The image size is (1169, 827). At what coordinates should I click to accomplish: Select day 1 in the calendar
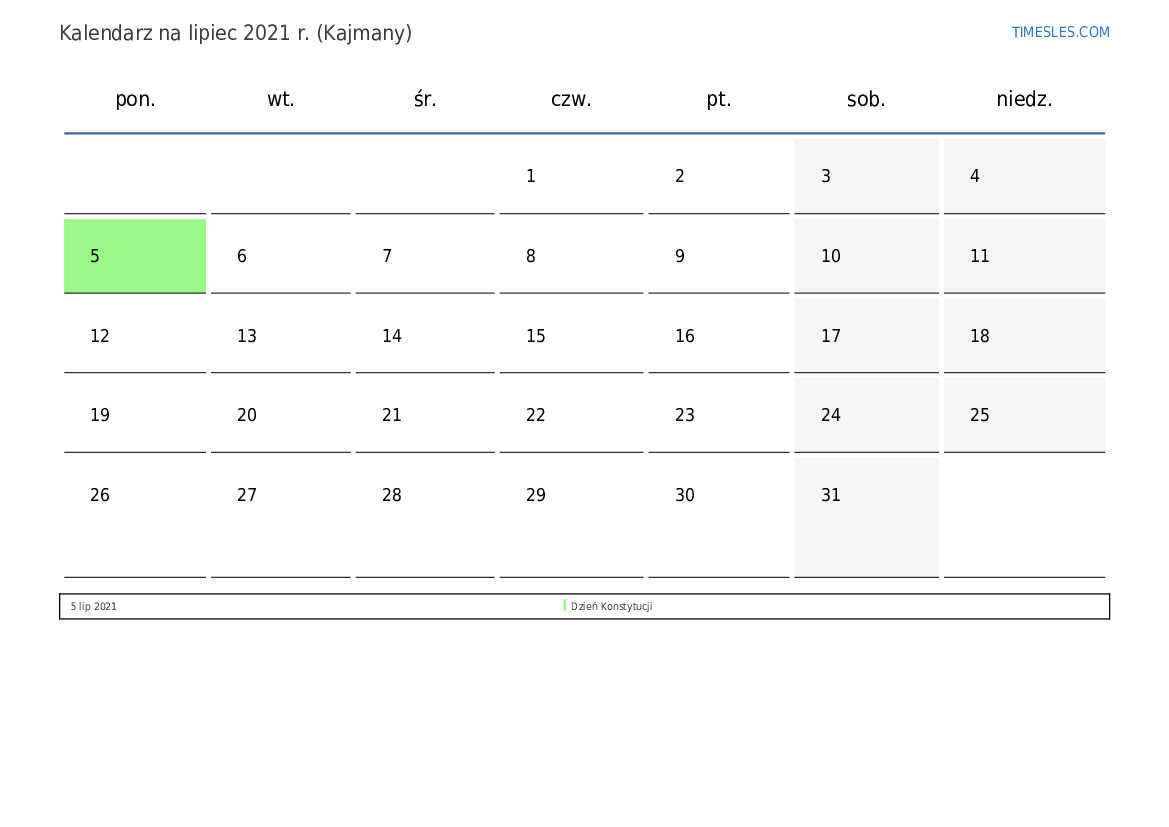571,176
